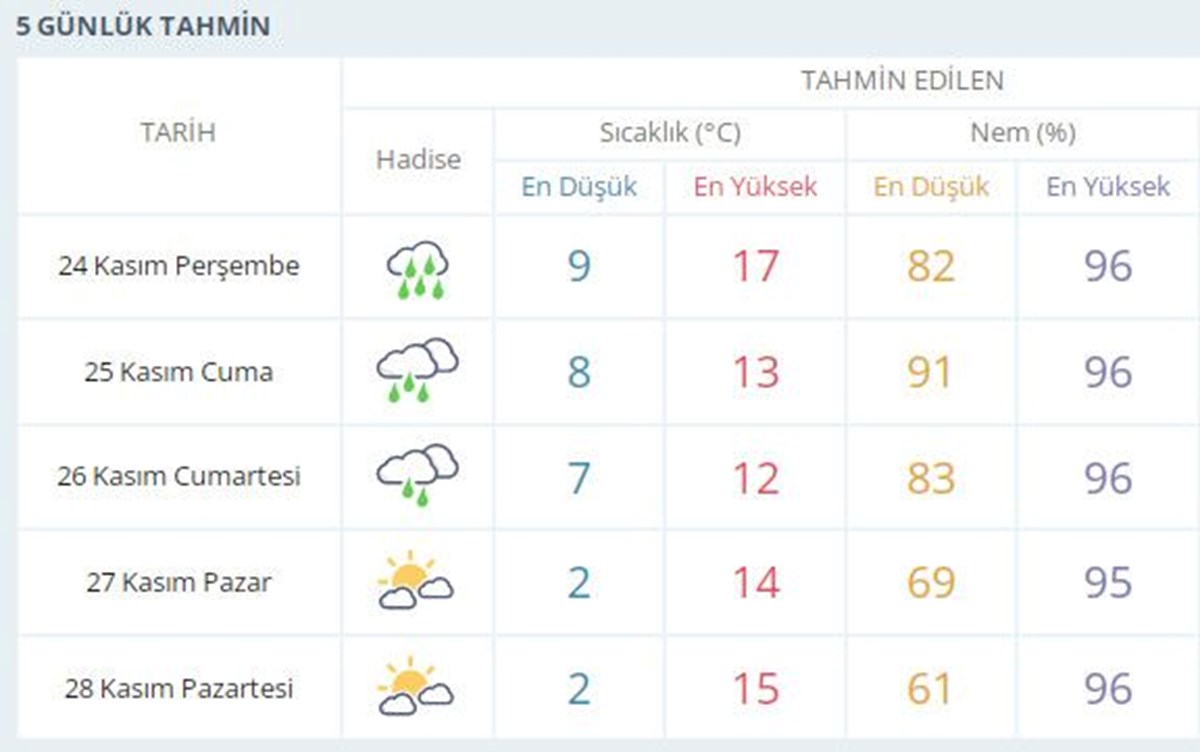Click the TAHMİN EDİLEN header
Image resolution: width=1200 pixels, height=752 pixels.
pos(902,81)
